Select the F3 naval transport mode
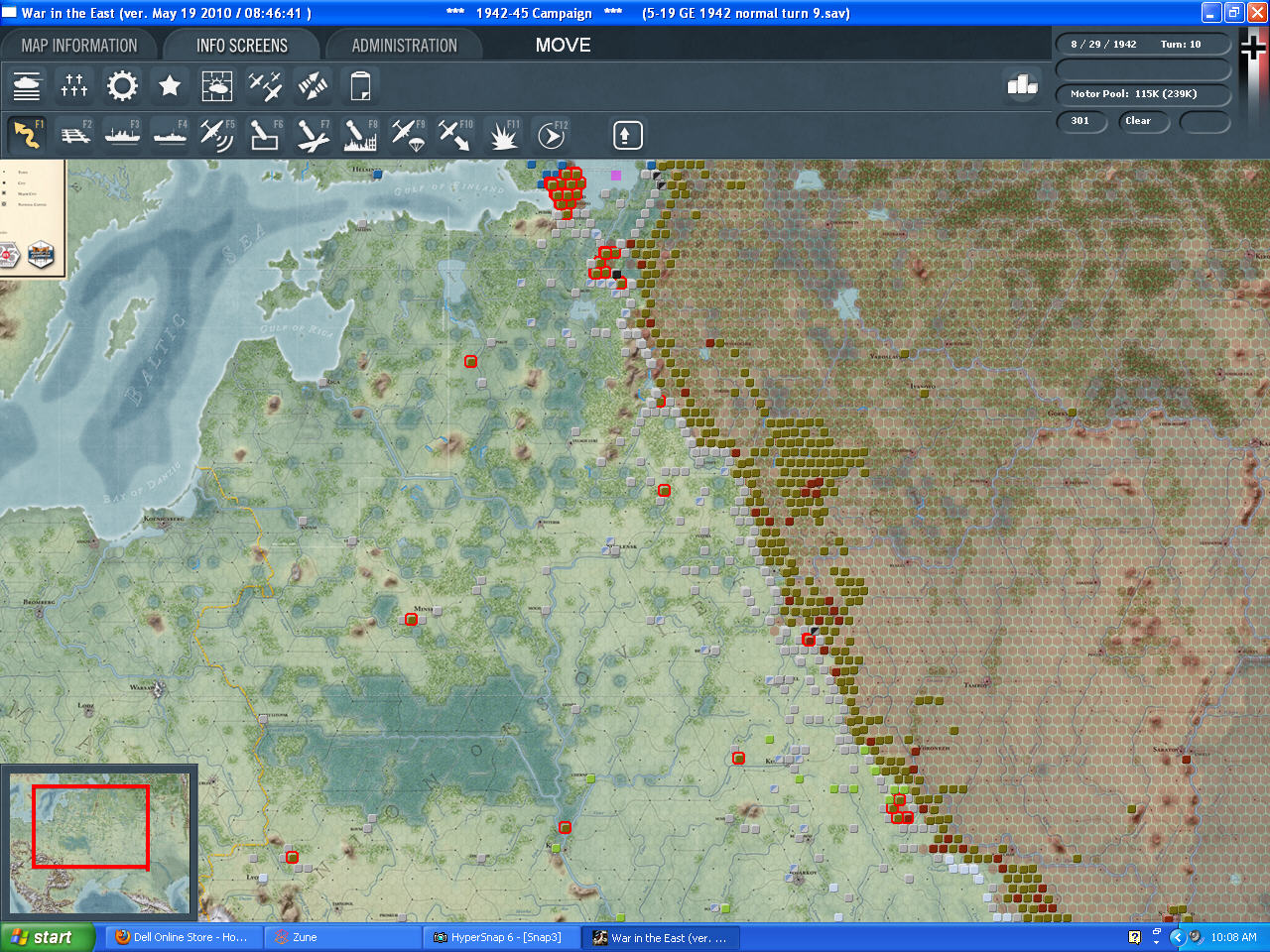This screenshot has height=952, width=1270. [x=122, y=134]
